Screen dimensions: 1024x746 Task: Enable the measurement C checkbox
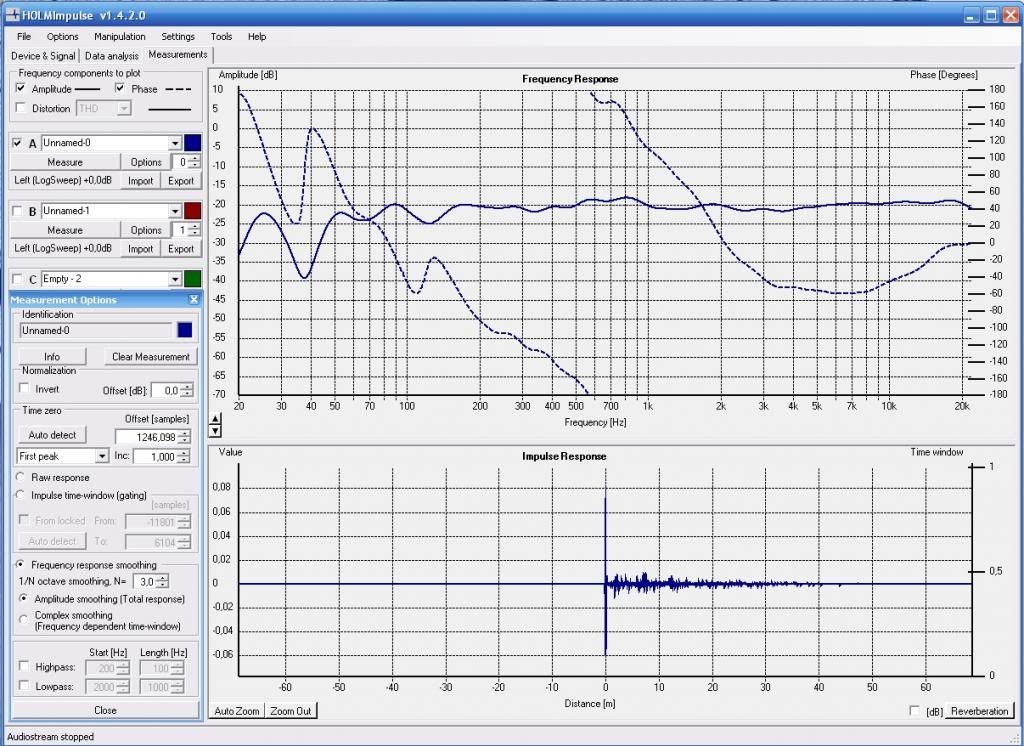coord(18,278)
